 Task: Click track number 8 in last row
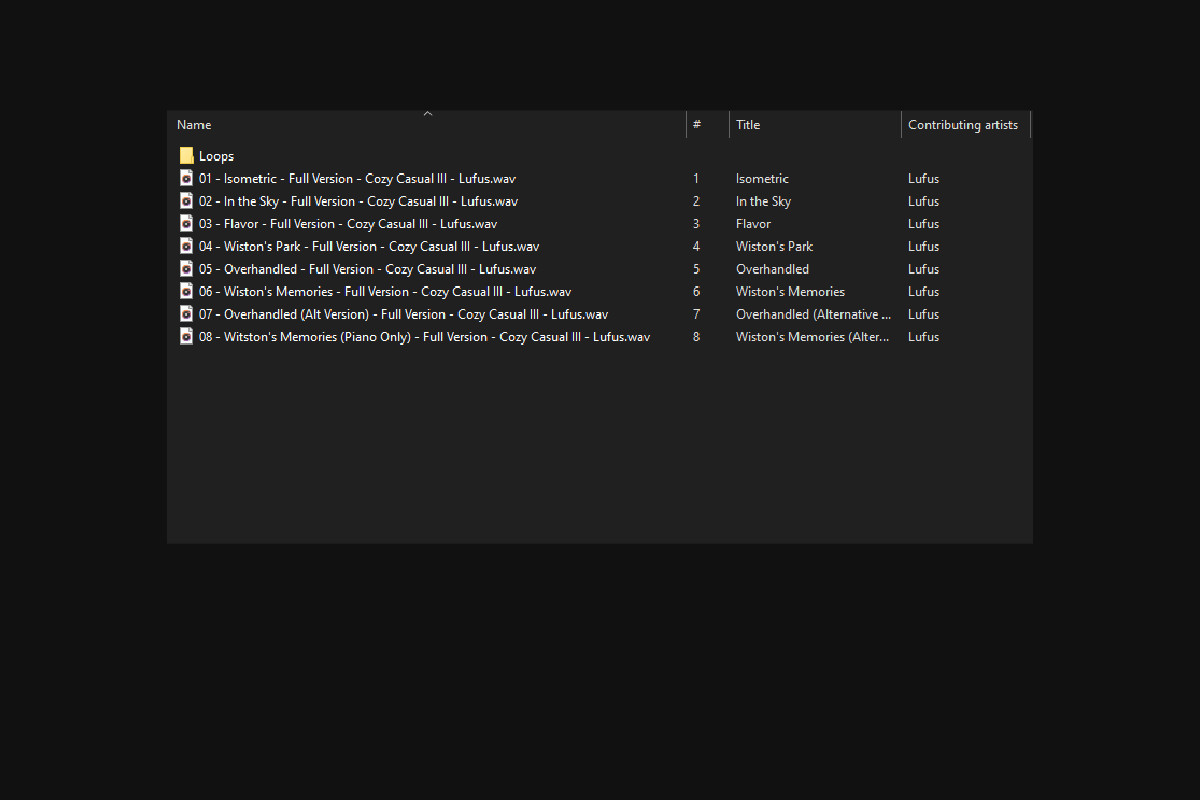click(696, 337)
